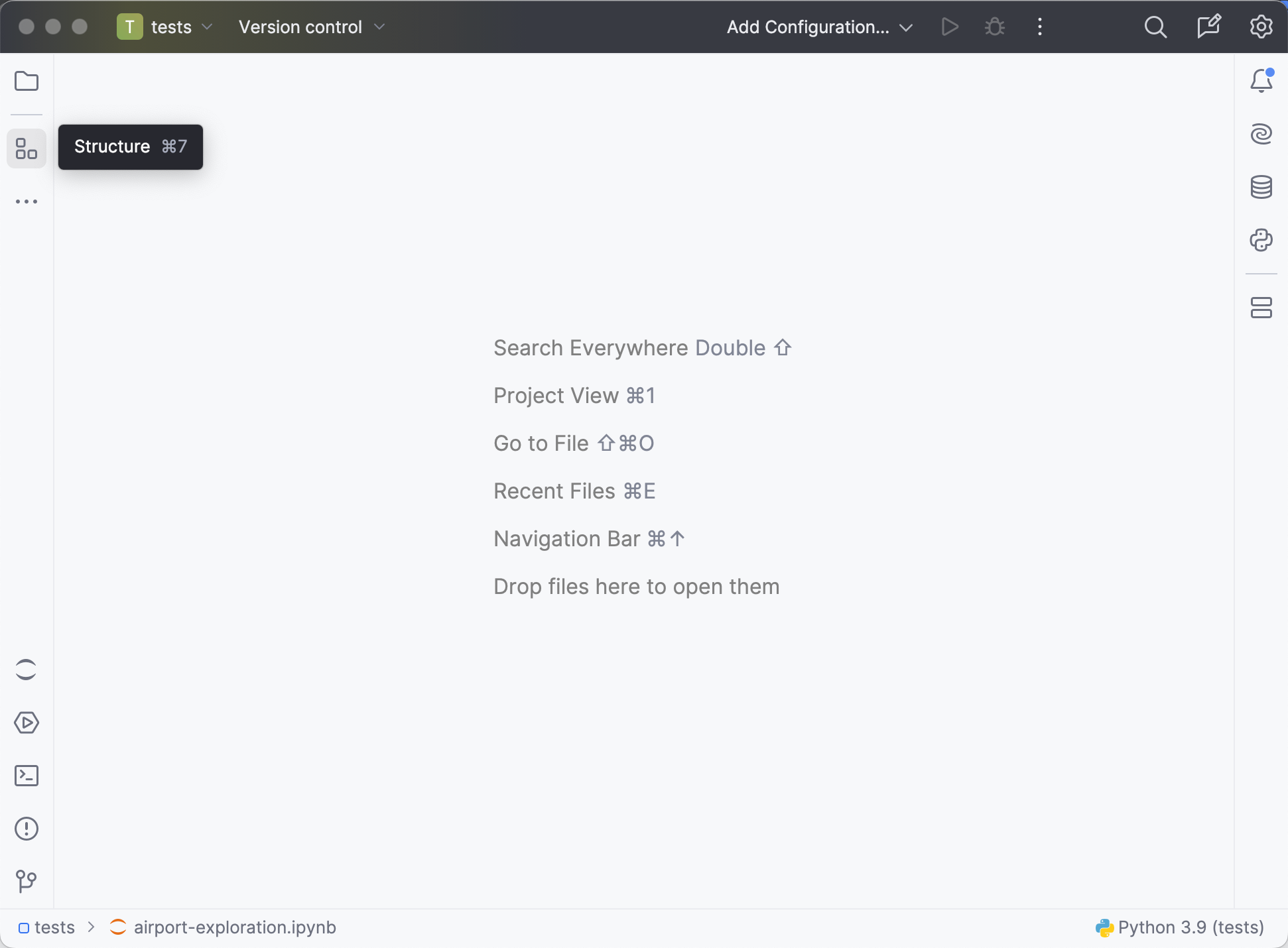Viewport: 1288px width, 948px height.
Task: Open the Code With Me pencil-and-note icon
Action: click(1208, 27)
